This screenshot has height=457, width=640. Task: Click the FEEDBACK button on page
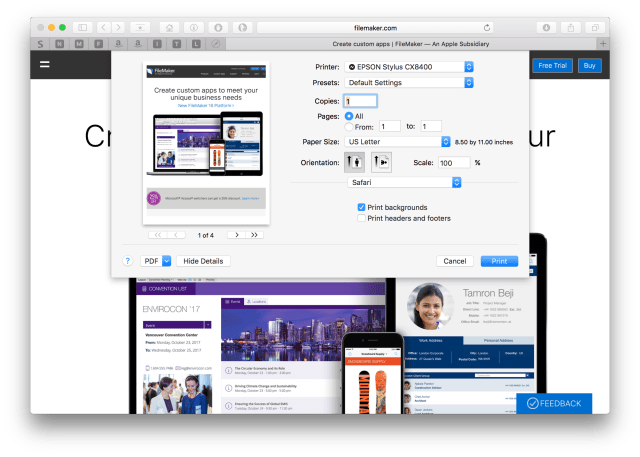[x=554, y=404]
